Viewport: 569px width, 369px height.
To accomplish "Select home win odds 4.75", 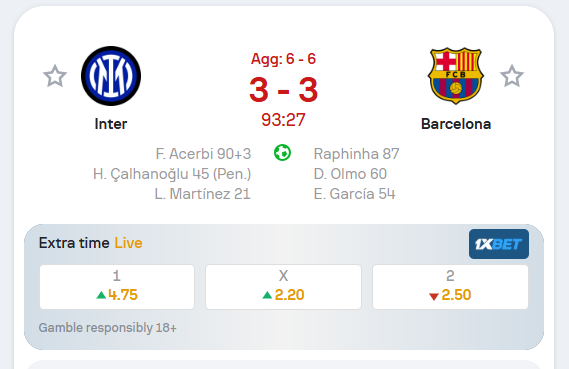I will point(117,287).
